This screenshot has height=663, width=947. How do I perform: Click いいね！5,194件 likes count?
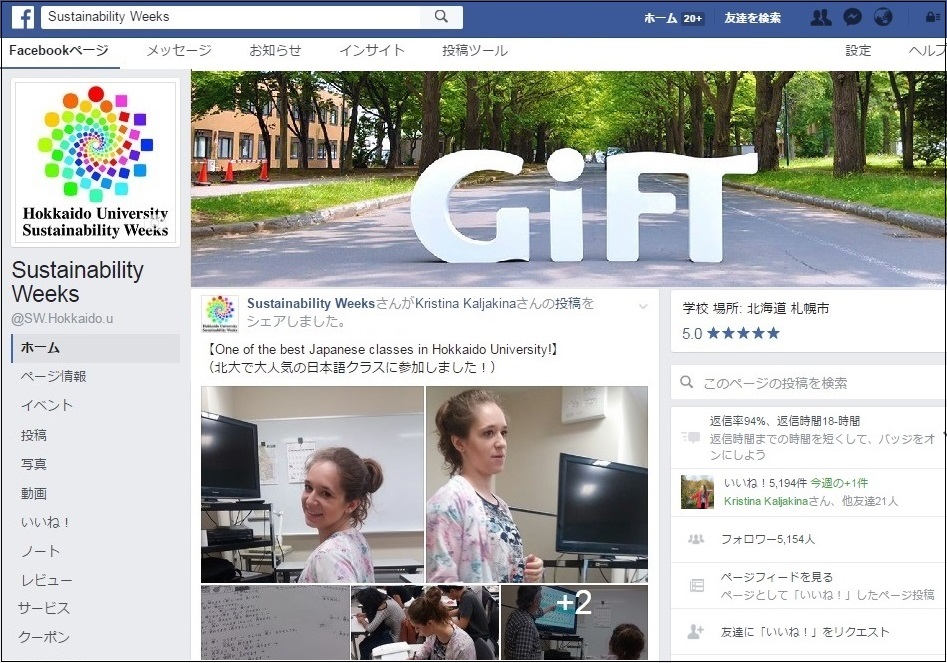[765, 483]
